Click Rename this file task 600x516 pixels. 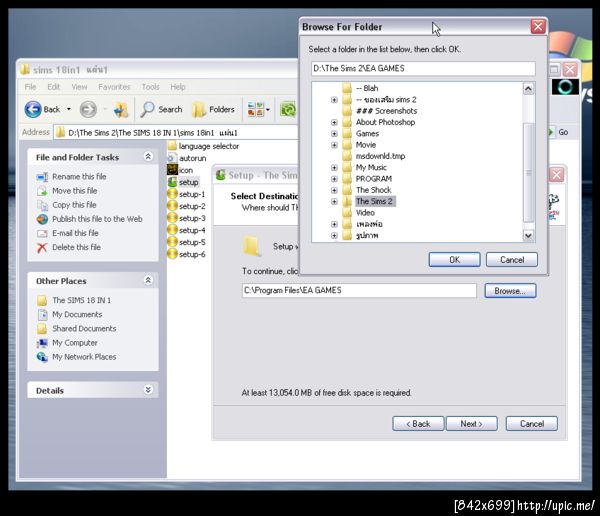79,176
